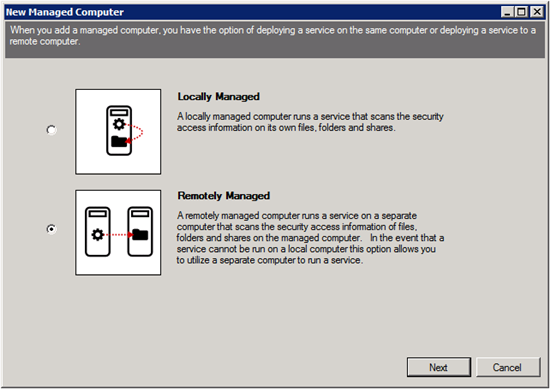Minimize the New Managed Computer window
Viewport: 550px width, 389px height.
pyautogui.click(x=507, y=12)
